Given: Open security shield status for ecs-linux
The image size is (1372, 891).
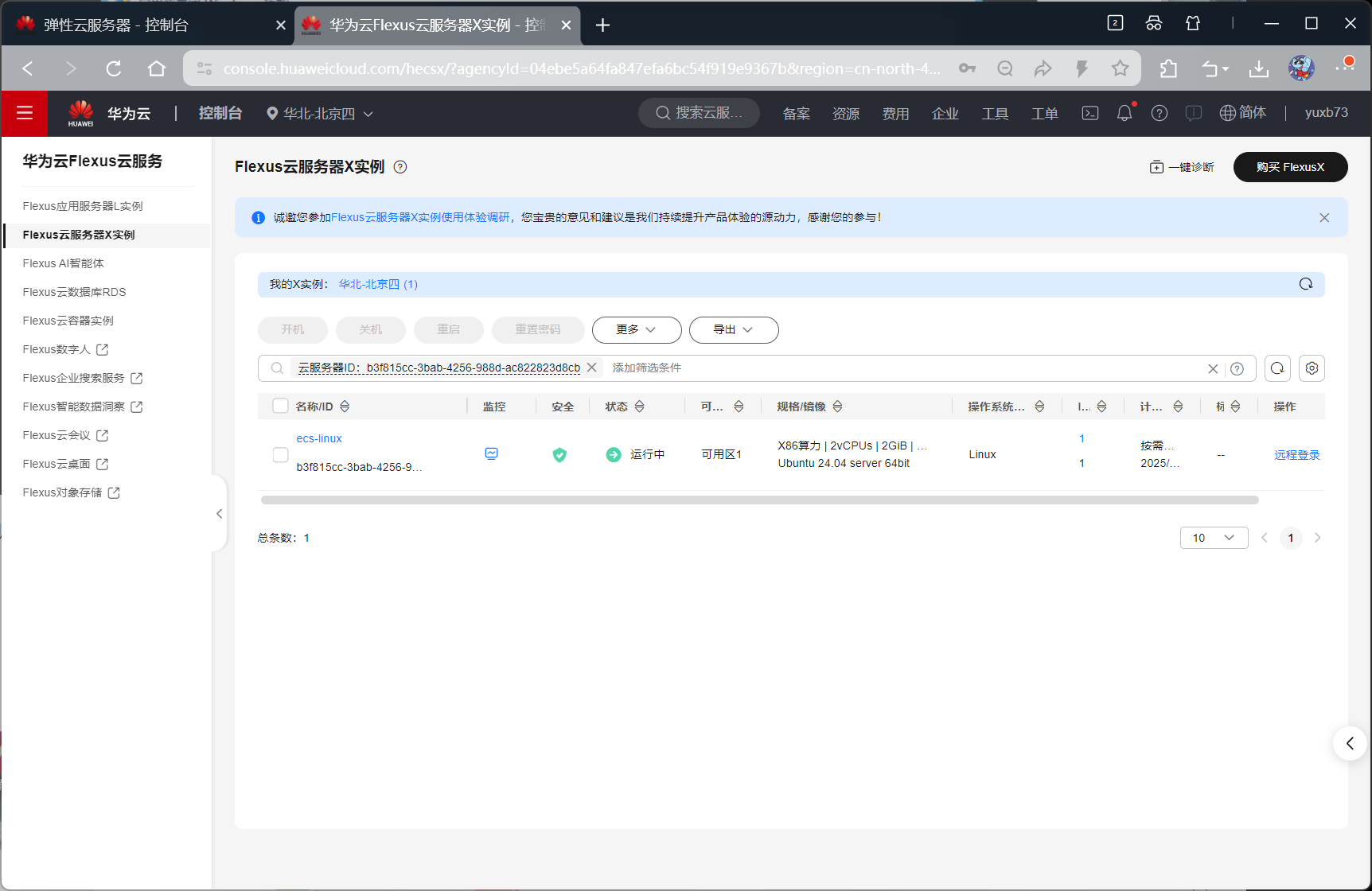Looking at the screenshot, I should [559, 454].
